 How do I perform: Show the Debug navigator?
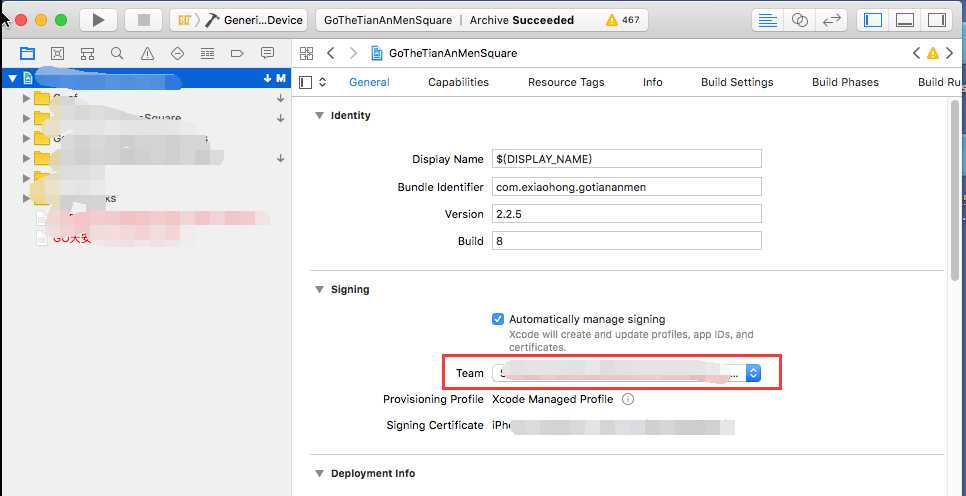click(207, 54)
